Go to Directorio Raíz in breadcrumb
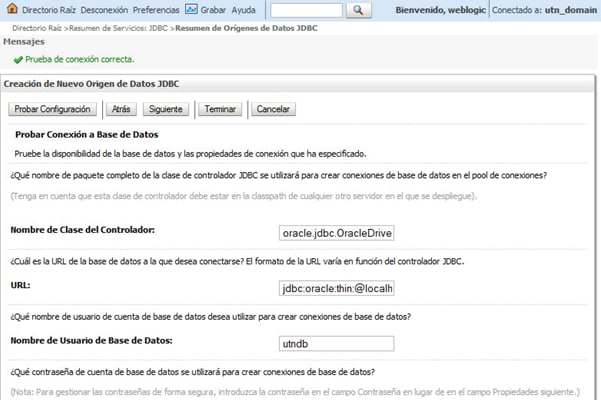Image resolution: width=601 pixels, height=400 pixels. [x=37, y=28]
